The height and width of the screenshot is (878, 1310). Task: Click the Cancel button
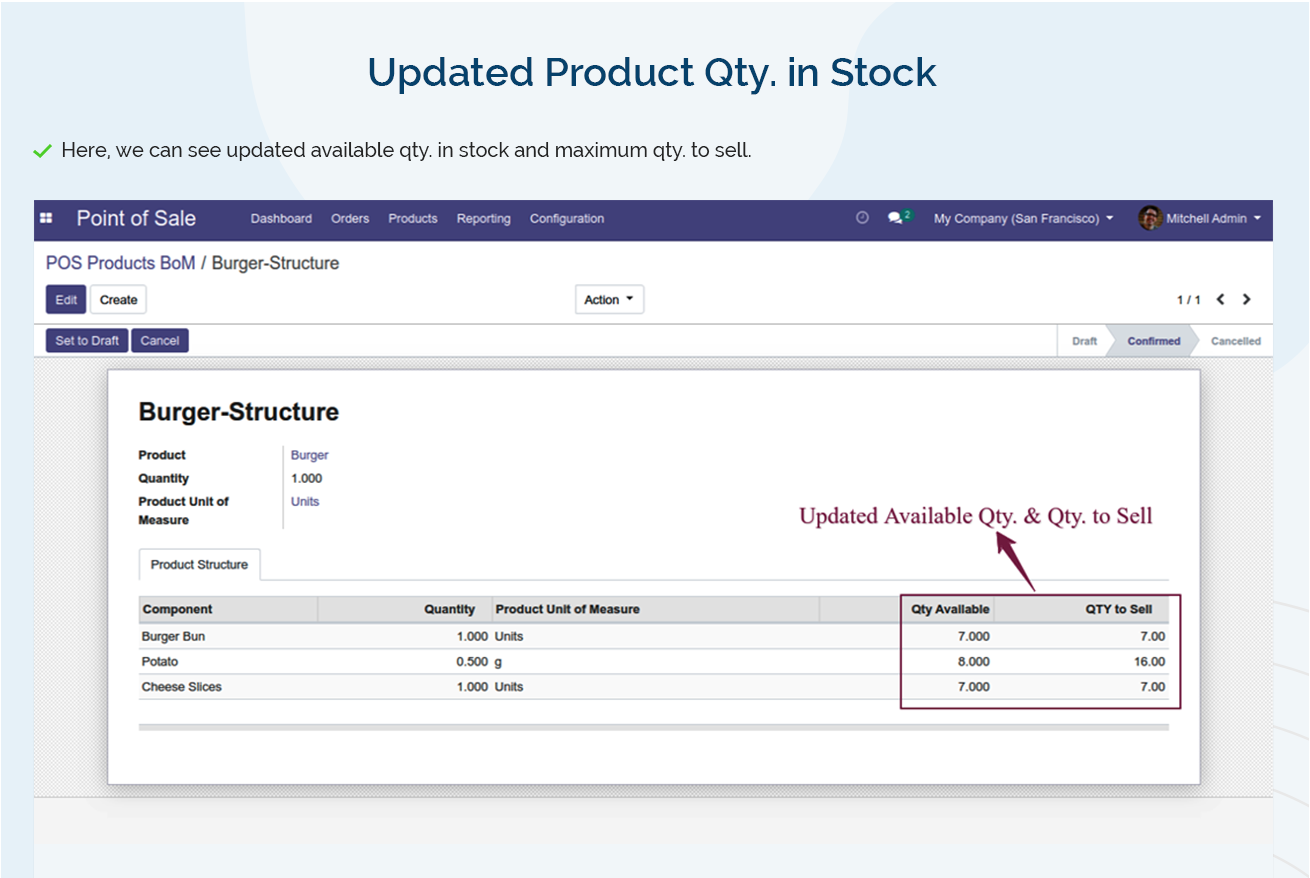[160, 341]
